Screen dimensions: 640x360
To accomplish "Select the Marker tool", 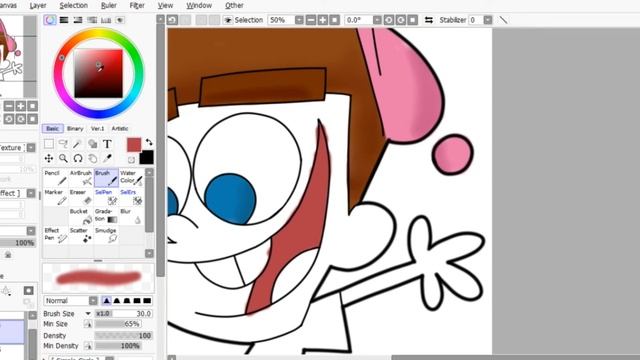I will tap(56, 197).
